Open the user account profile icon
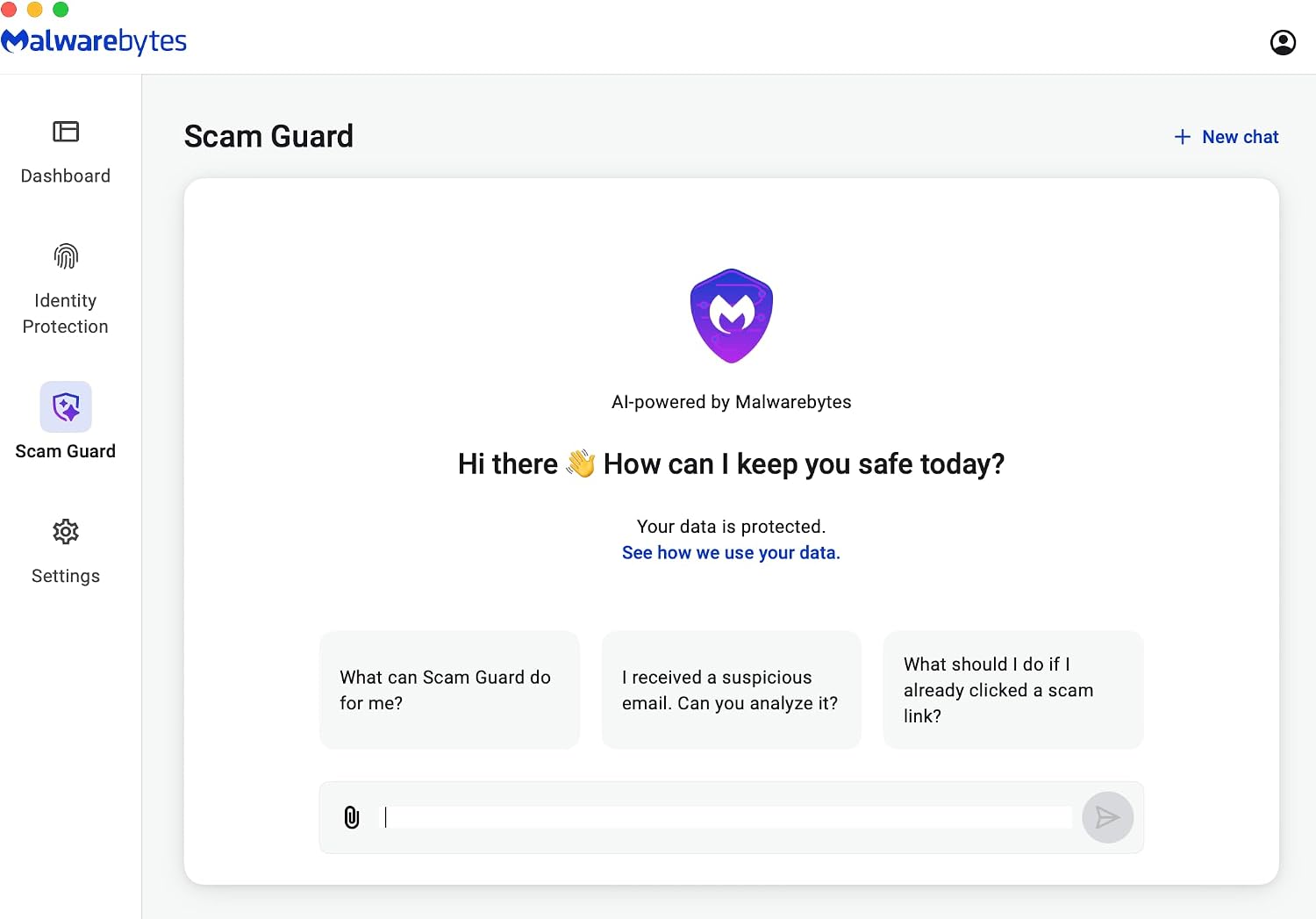The image size is (1316, 919). tap(1283, 42)
